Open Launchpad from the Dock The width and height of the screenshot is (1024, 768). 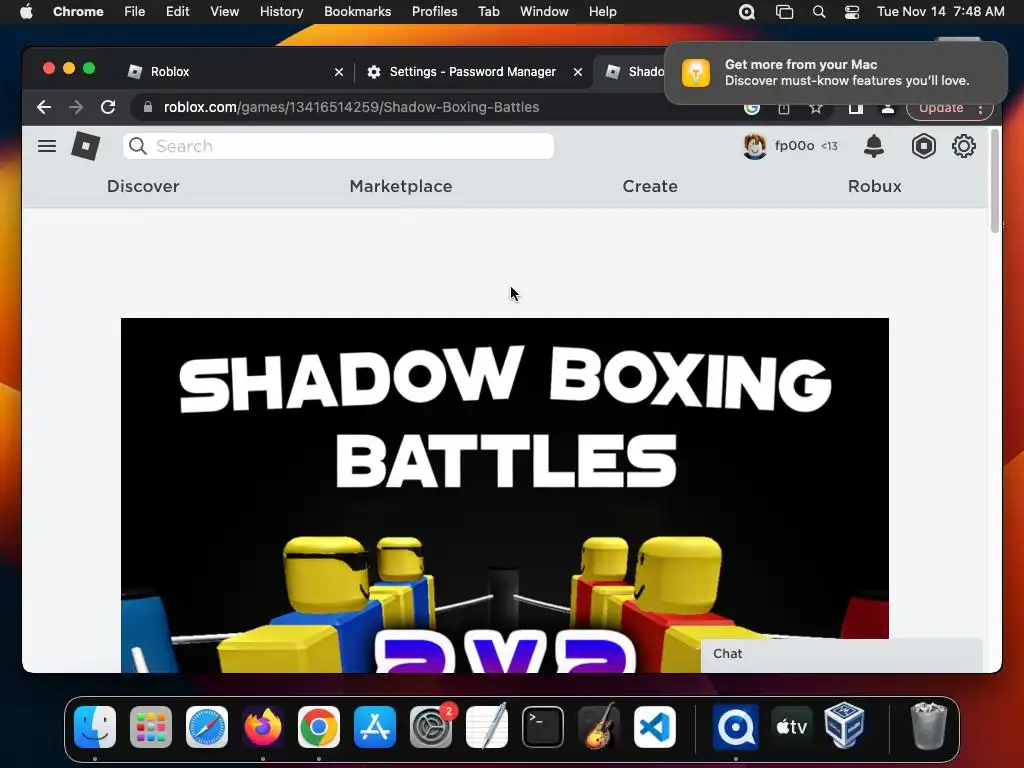coord(151,726)
